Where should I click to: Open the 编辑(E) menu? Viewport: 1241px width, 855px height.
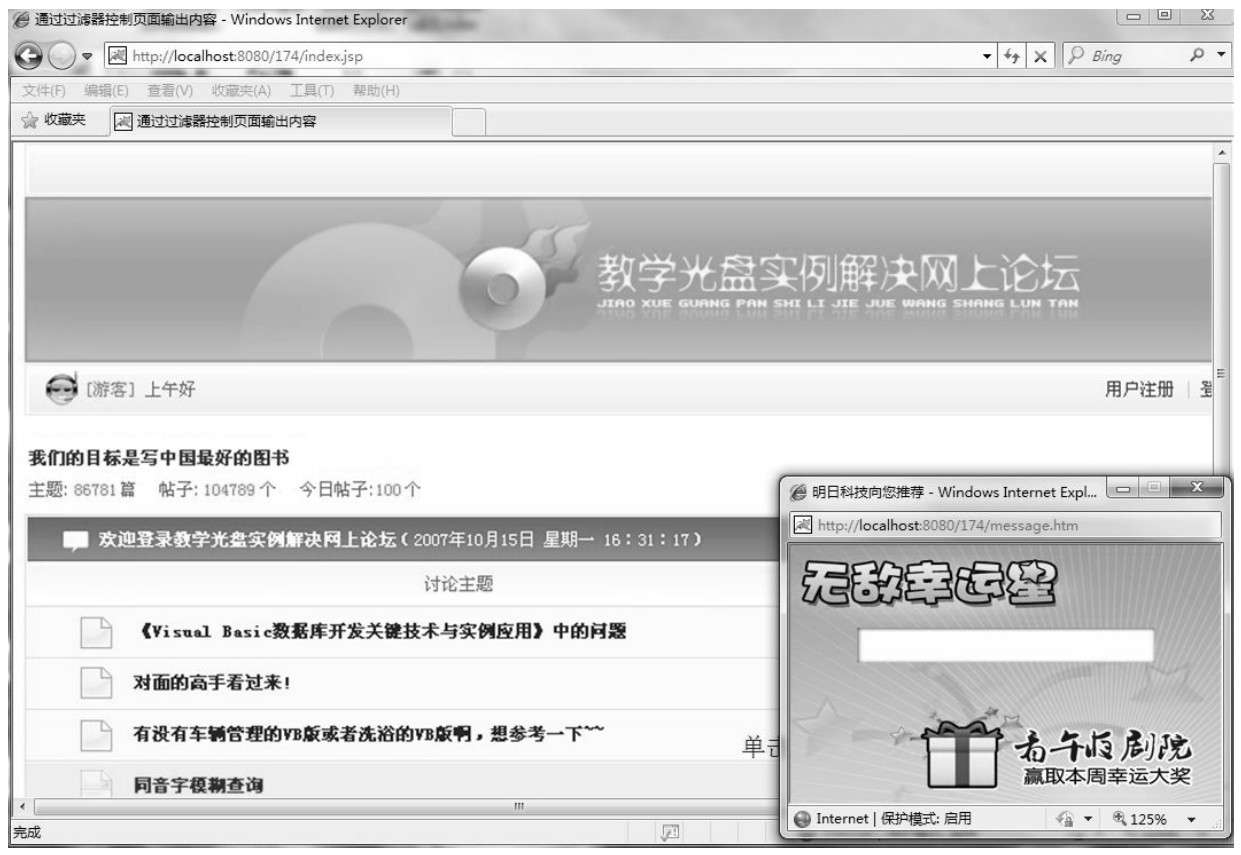point(107,91)
